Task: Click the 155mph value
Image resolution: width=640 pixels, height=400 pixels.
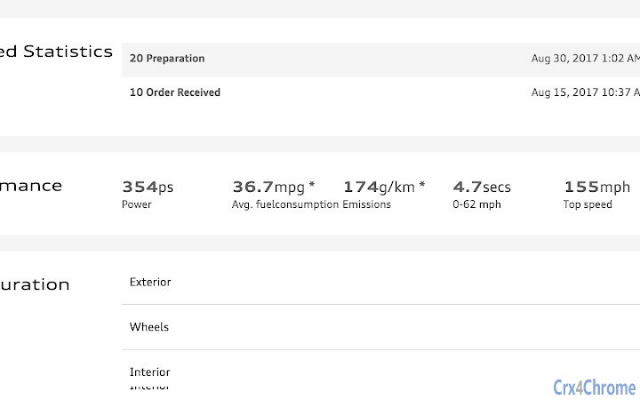Action: coord(596,187)
